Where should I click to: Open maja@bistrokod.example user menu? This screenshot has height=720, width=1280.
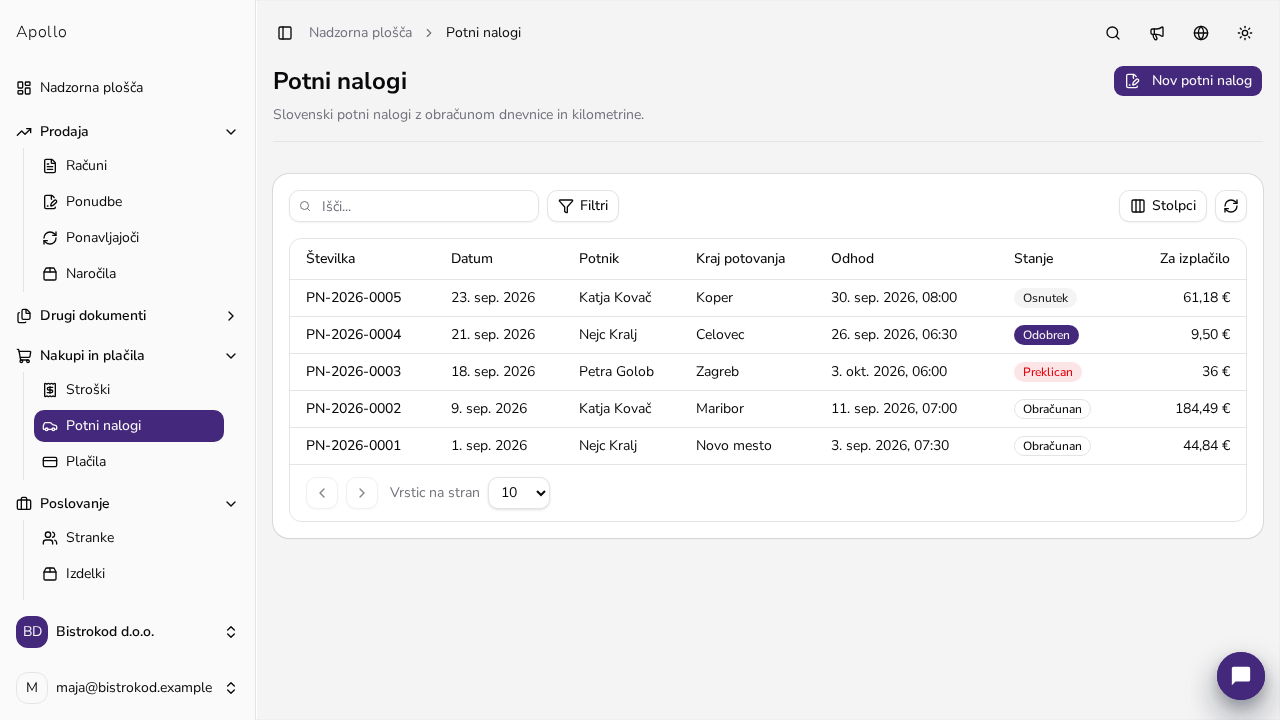[128, 688]
